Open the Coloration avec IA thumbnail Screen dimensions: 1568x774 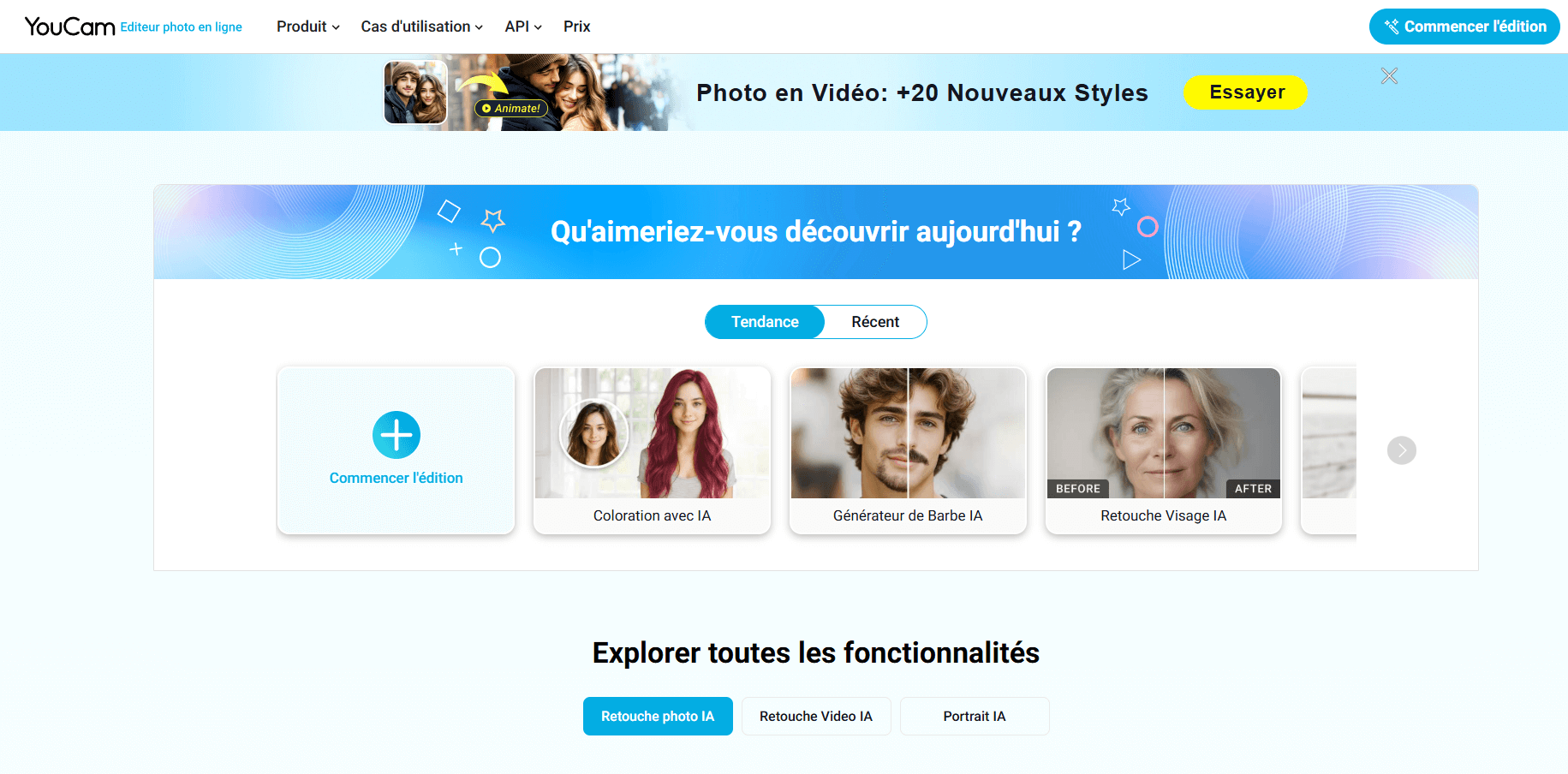tap(652, 433)
